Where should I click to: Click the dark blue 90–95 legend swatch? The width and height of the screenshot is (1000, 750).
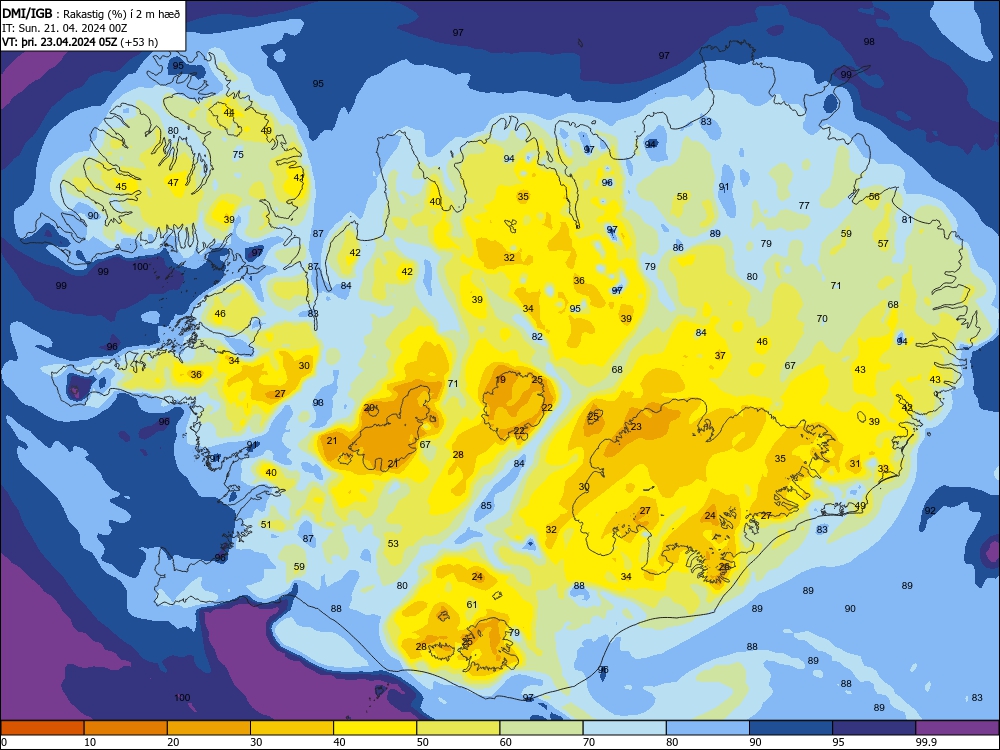(x=791, y=728)
